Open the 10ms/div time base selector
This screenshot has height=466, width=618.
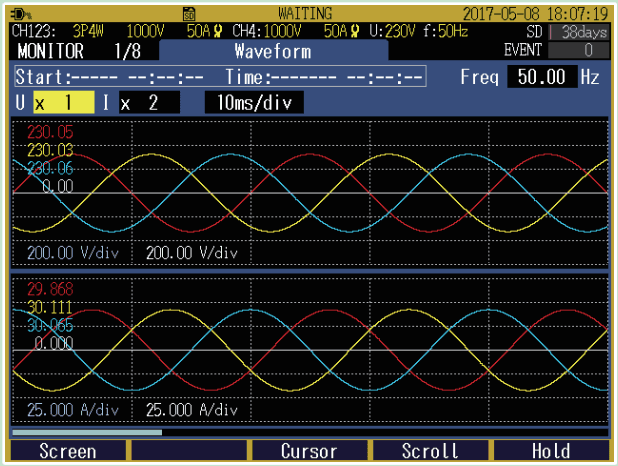tap(254, 102)
